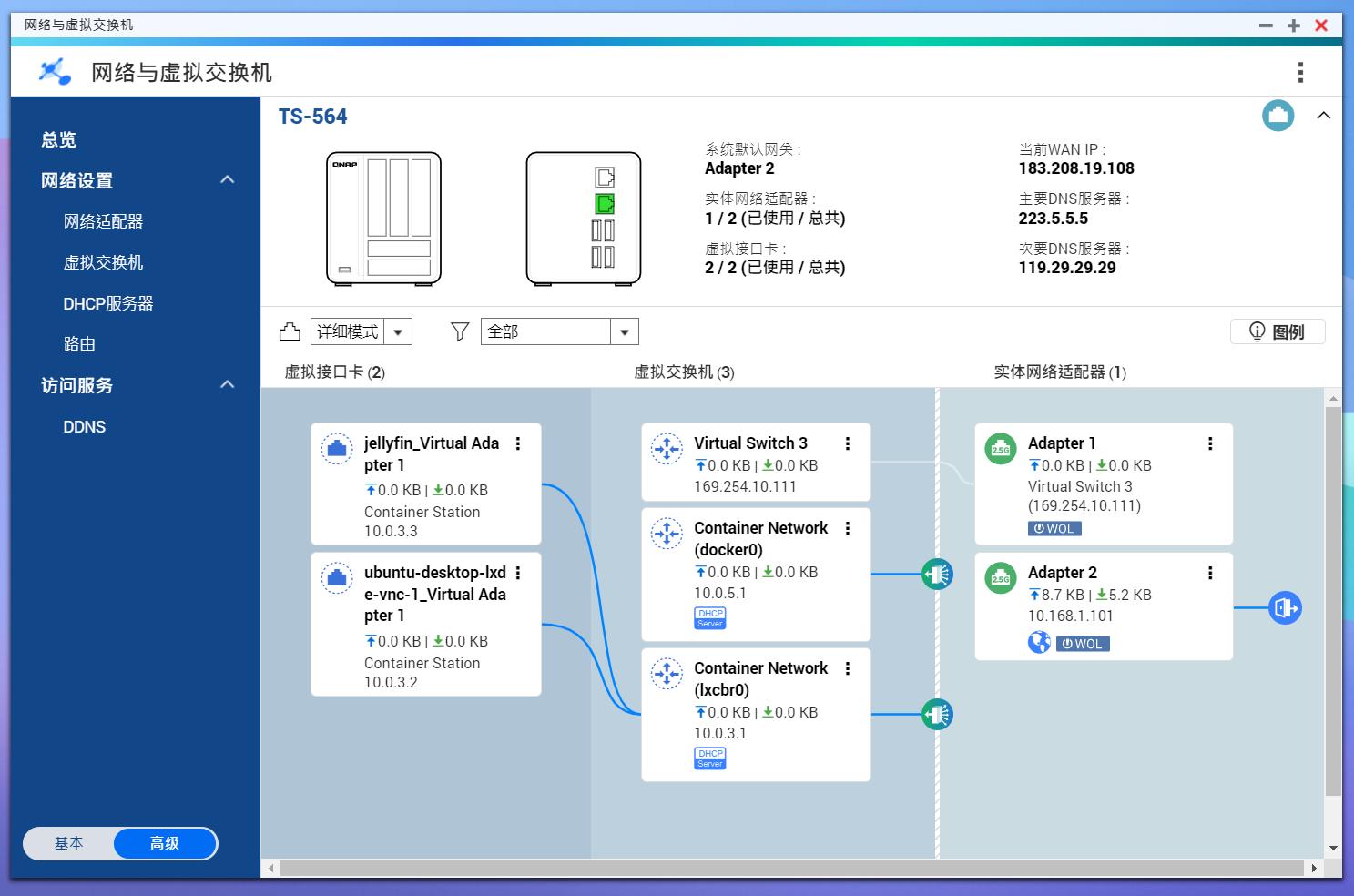Switch to 高级 (Advanced) mode
The width and height of the screenshot is (1354, 896).
(x=165, y=843)
